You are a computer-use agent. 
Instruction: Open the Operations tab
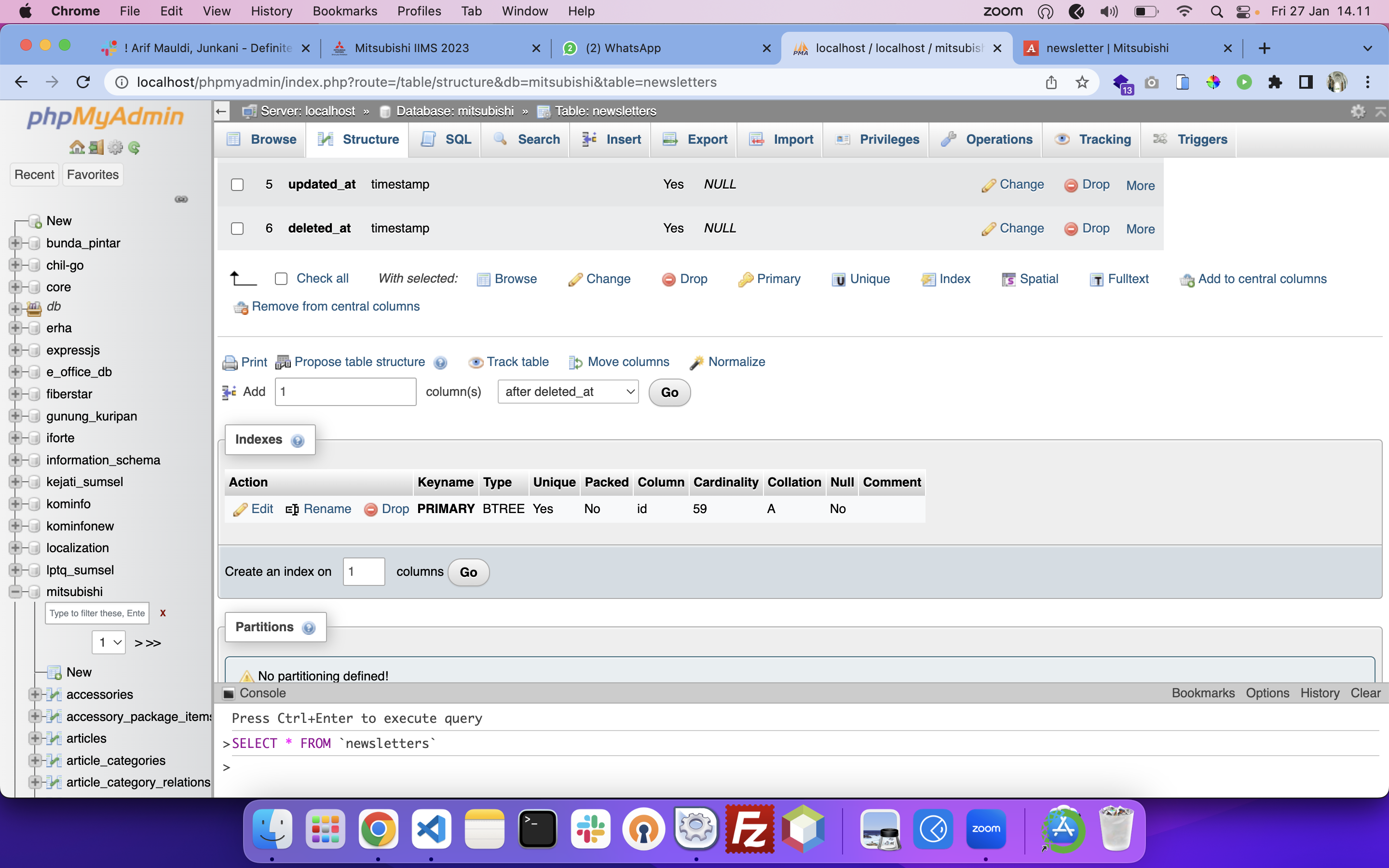tap(986, 139)
